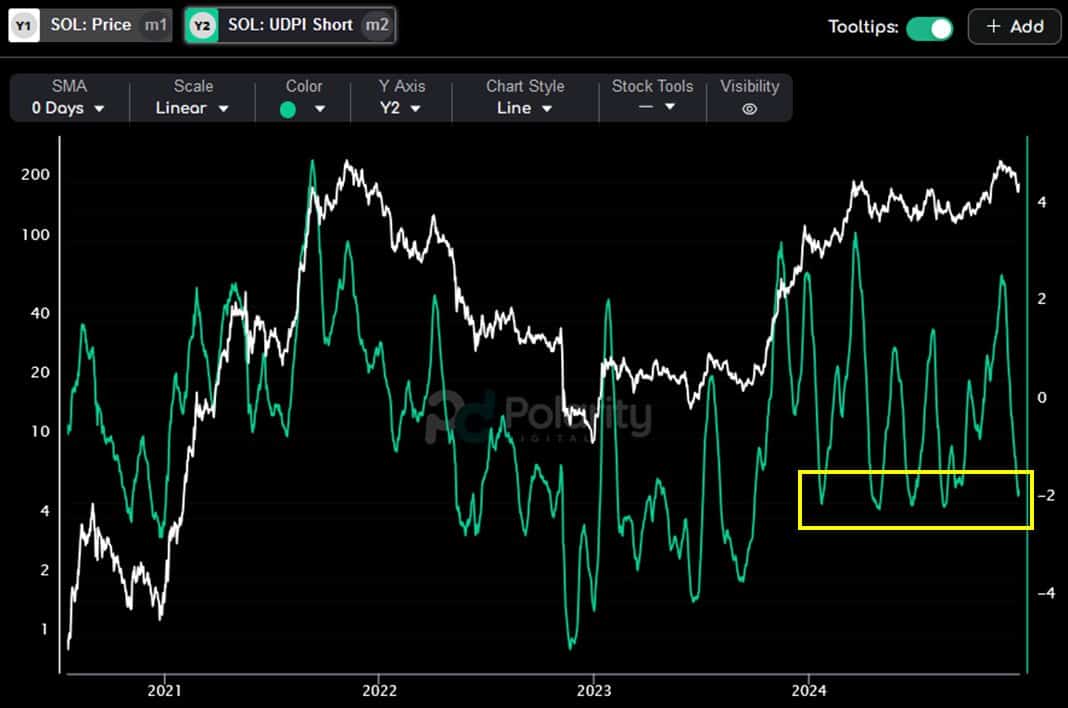This screenshot has height=708, width=1068.
Task: Click the Polarity watermark logo
Action: pos(538,416)
